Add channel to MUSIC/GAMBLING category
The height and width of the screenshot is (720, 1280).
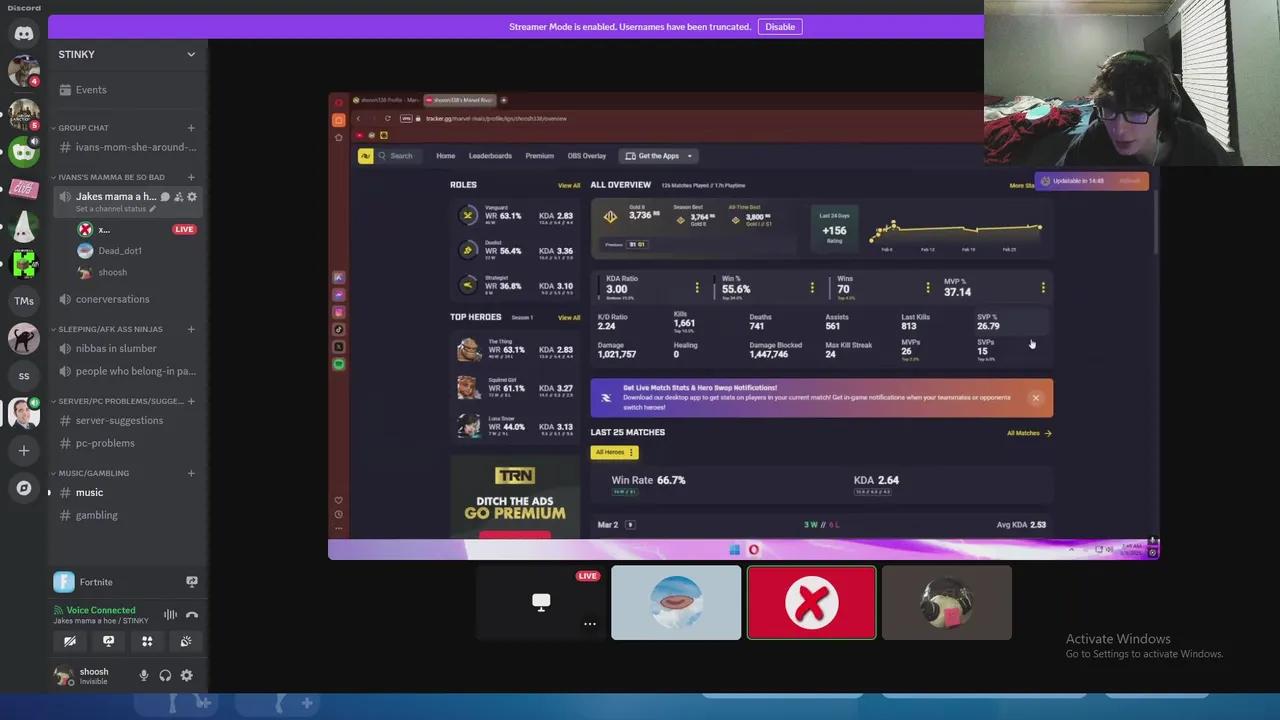pos(191,473)
